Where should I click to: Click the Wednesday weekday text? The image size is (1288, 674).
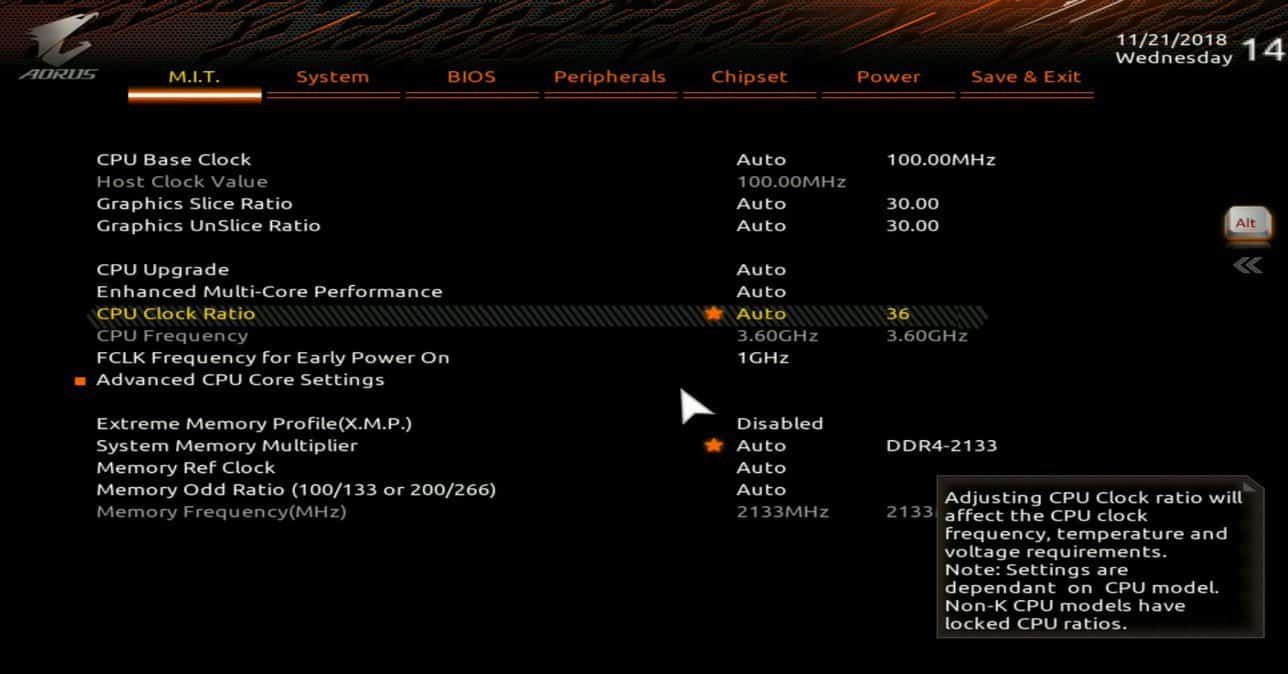tap(1174, 58)
